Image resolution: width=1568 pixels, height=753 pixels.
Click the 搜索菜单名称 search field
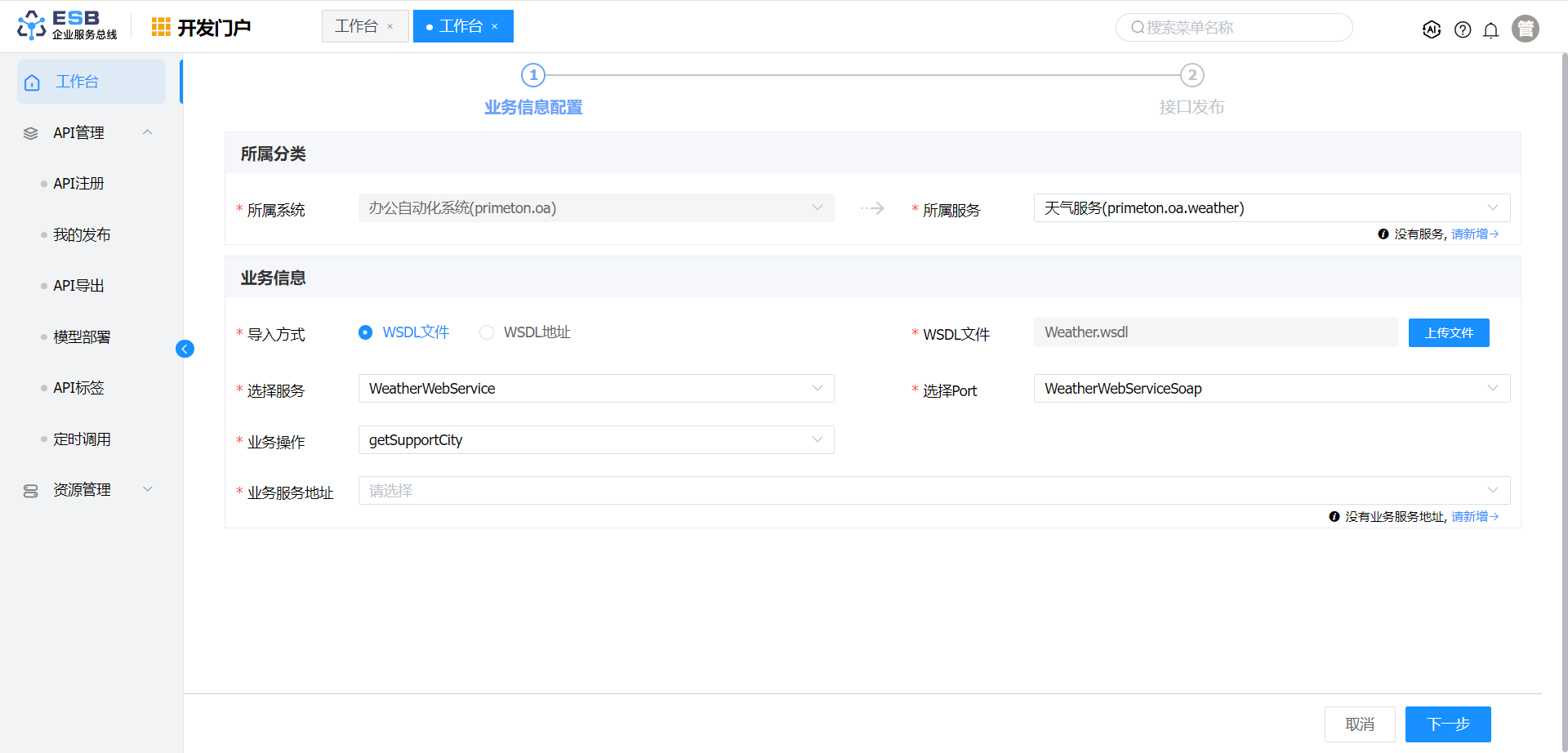point(1233,28)
